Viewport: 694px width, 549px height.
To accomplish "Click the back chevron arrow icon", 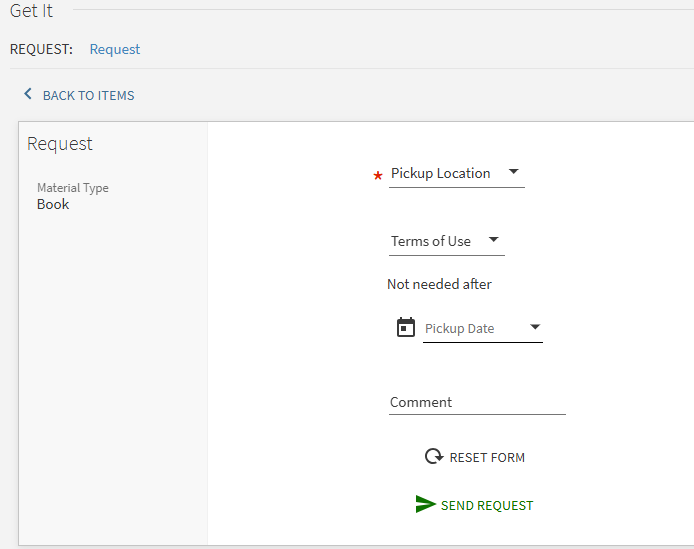I will [28, 94].
